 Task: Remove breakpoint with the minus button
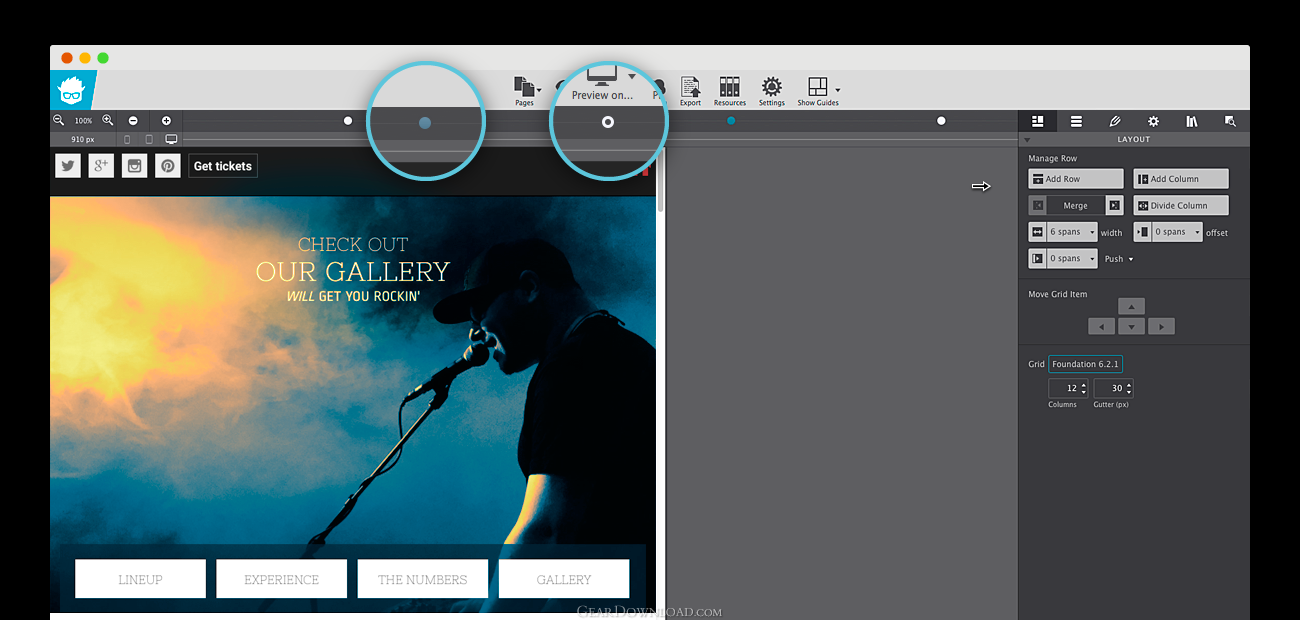[133, 120]
